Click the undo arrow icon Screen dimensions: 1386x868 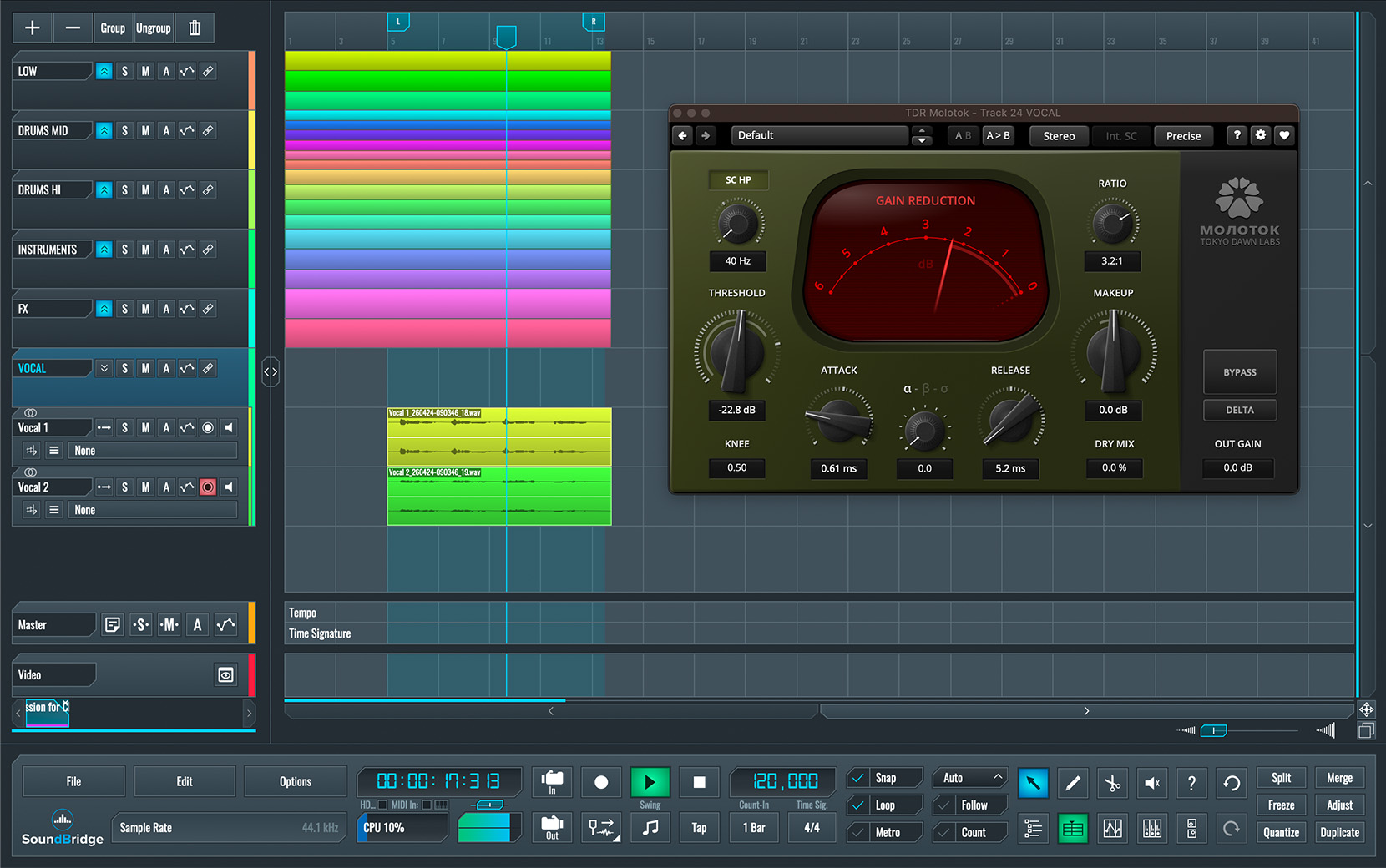[x=1232, y=783]
